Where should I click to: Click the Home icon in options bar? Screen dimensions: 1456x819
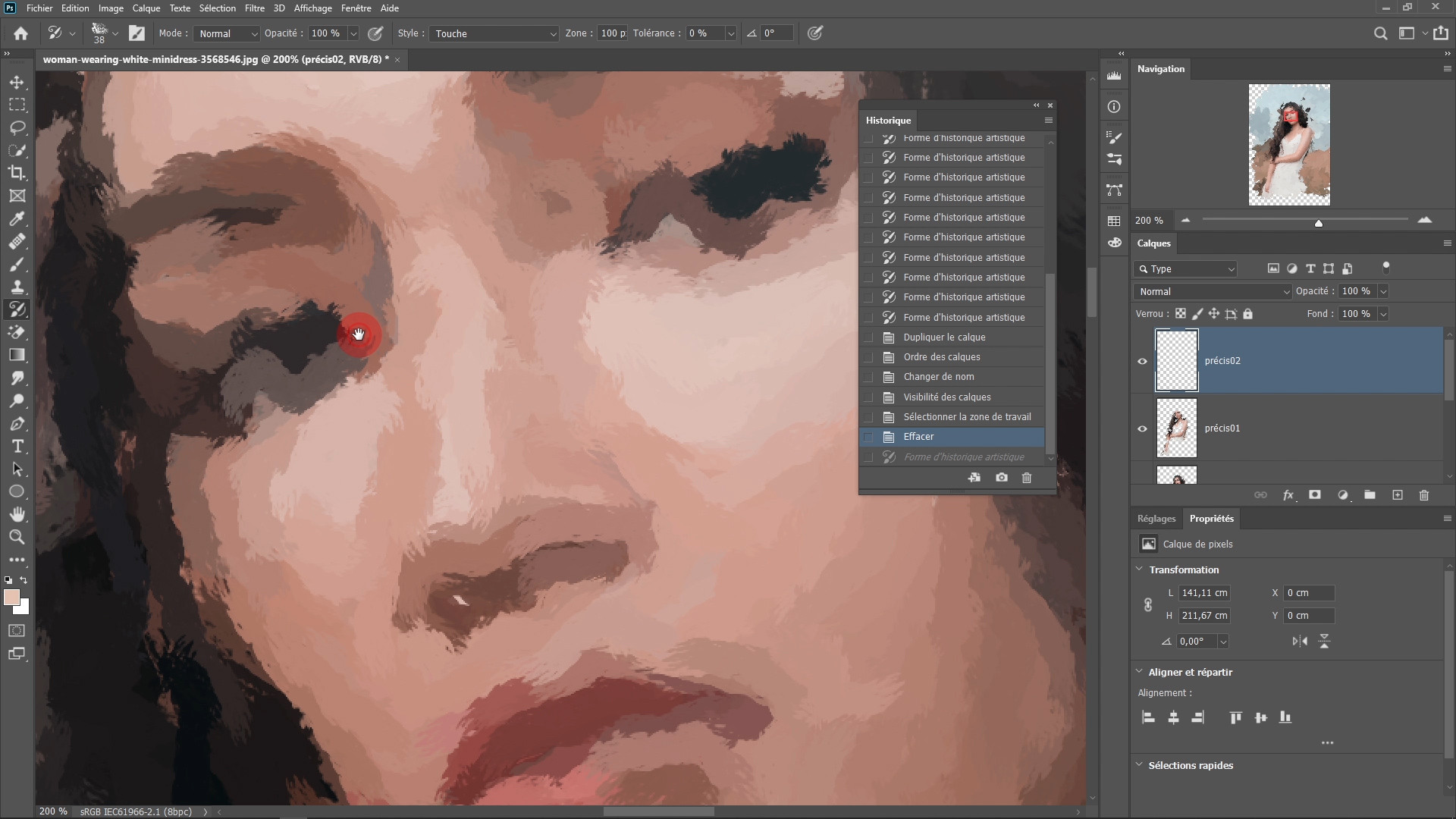[21, 33]
